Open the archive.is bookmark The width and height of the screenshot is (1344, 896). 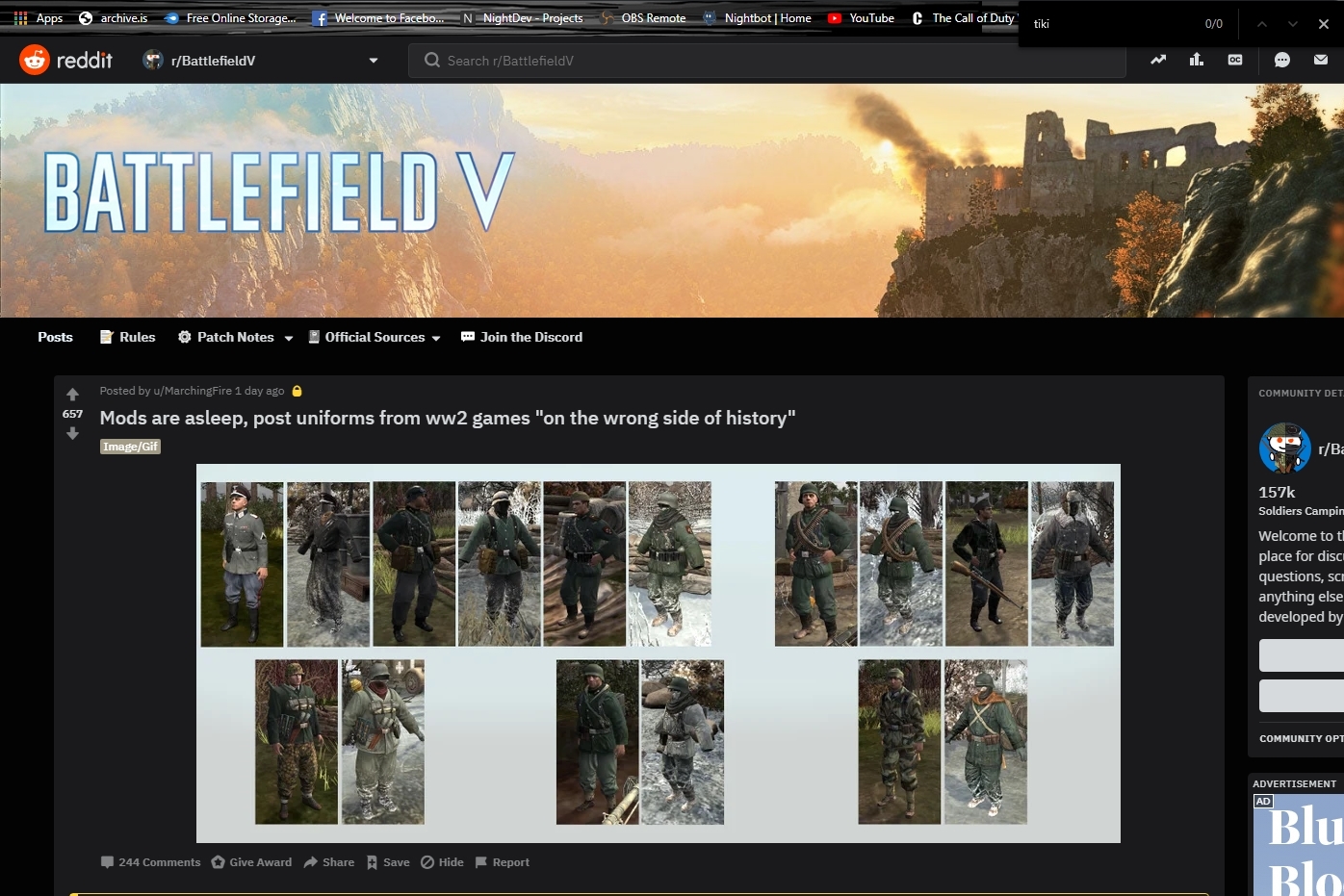coord(114,18)
